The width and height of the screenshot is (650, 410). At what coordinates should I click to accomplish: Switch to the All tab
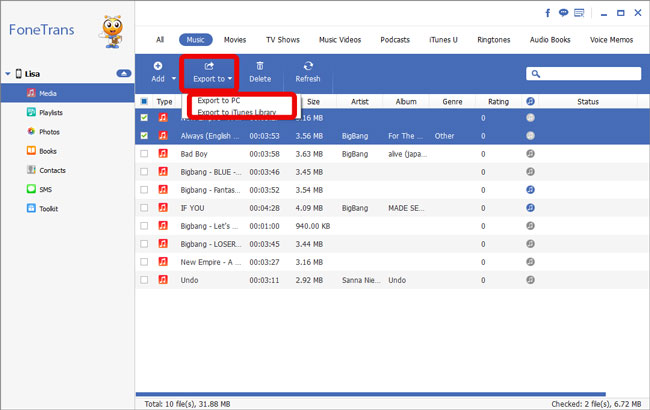pyautogui.click(x=160, y=40)
